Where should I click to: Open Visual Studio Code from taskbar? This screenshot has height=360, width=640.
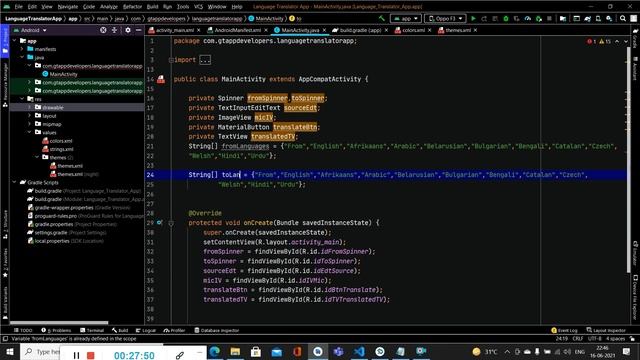click(x=359, y=351)
